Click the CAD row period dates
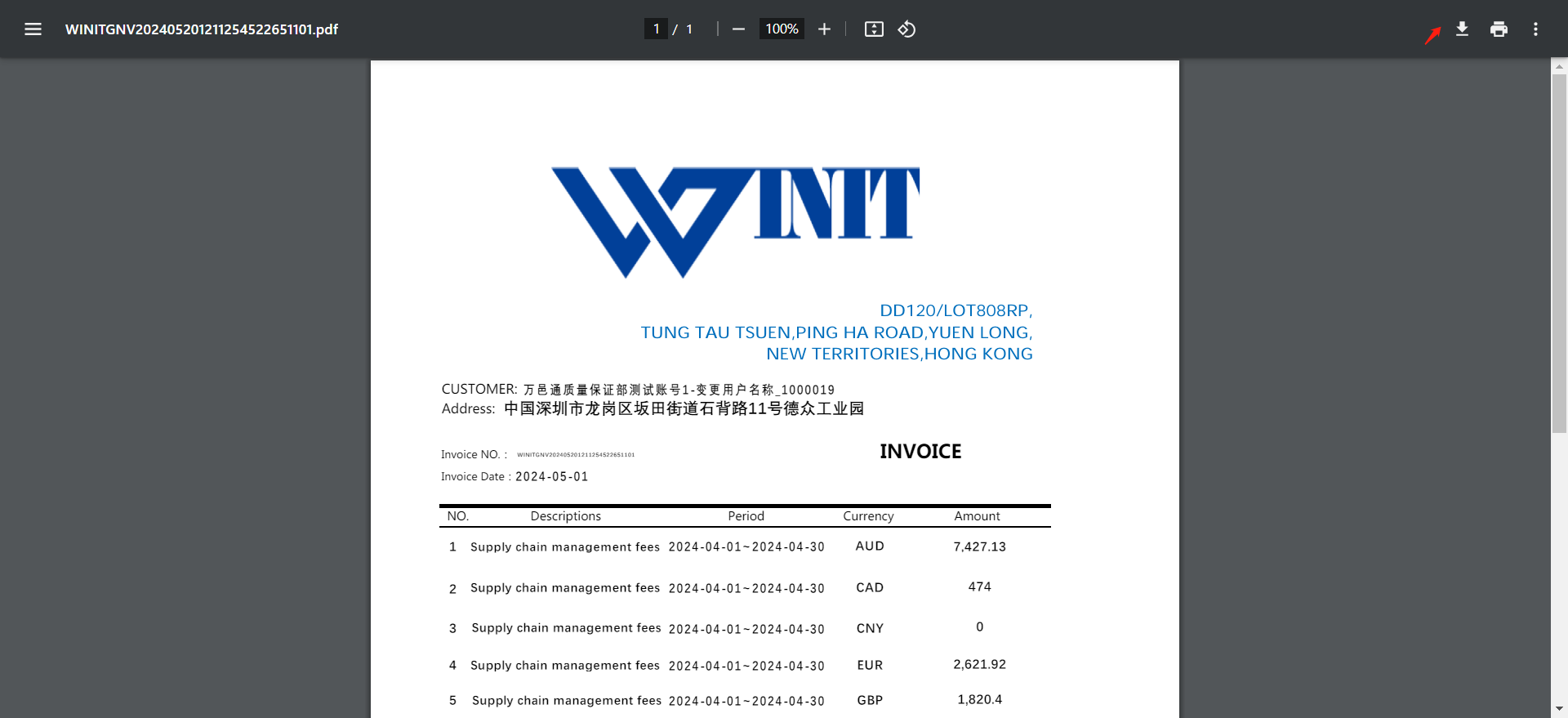The height and width of the screenshot is (718, 1568). 746,589
